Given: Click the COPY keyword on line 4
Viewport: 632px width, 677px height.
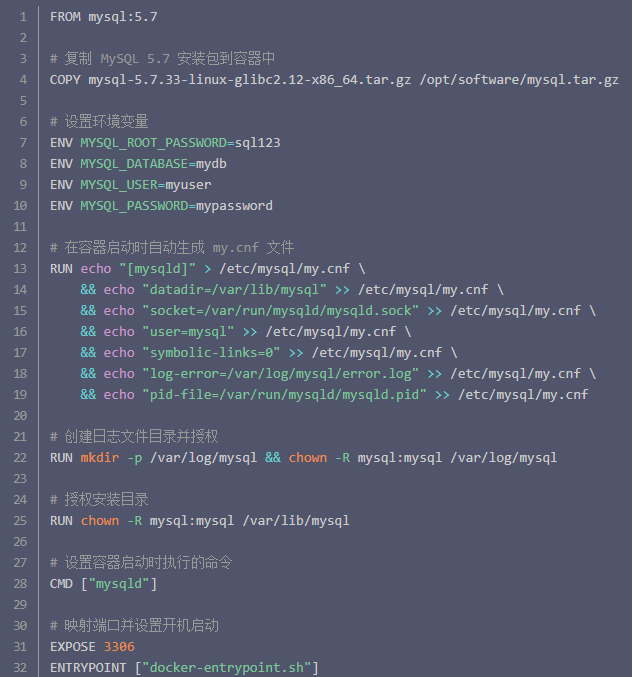Looking at the screenshot, I should point(65,80).
